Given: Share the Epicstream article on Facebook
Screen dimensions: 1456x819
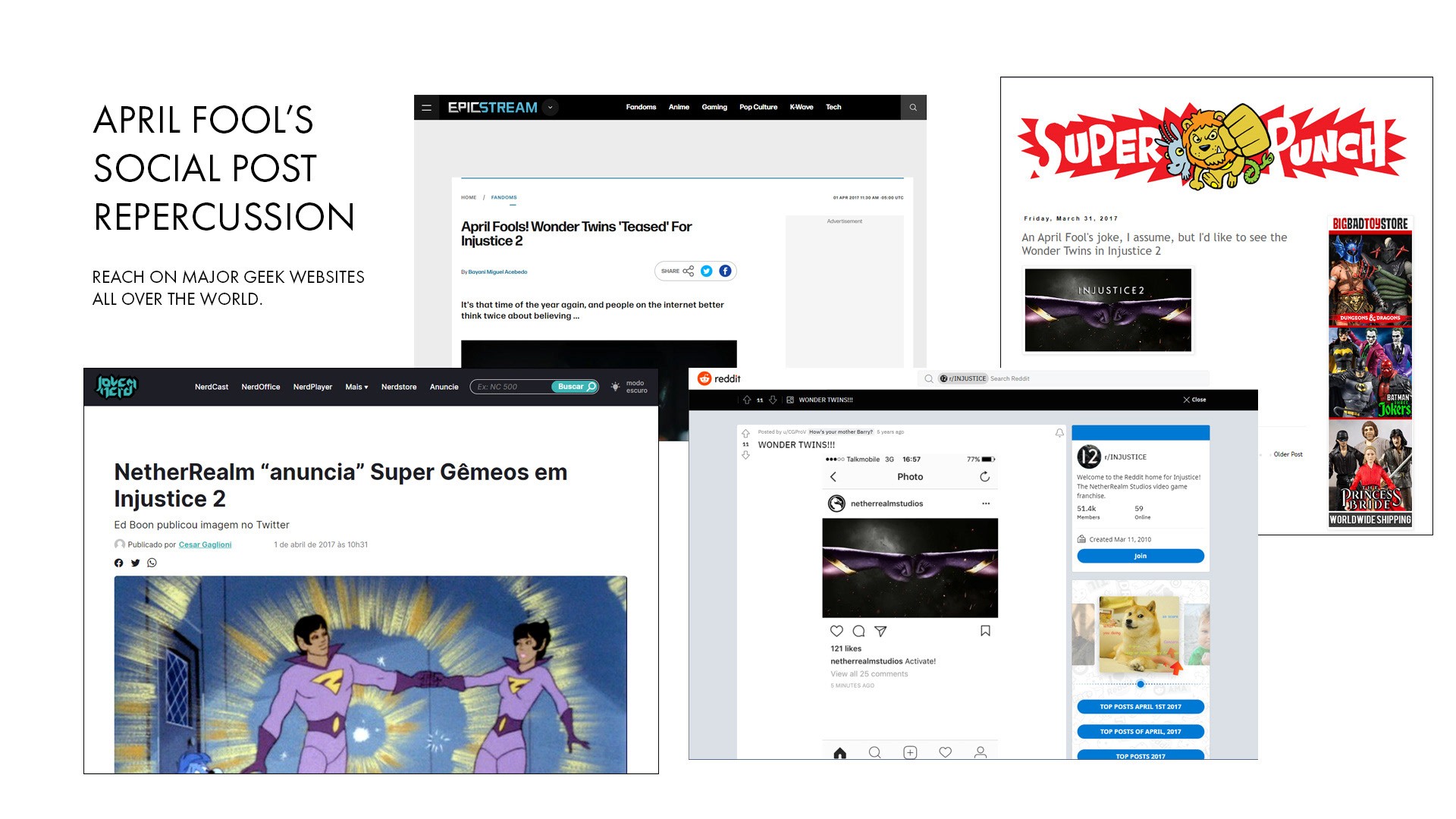Looking at the screenshot, I should (725, 271).
